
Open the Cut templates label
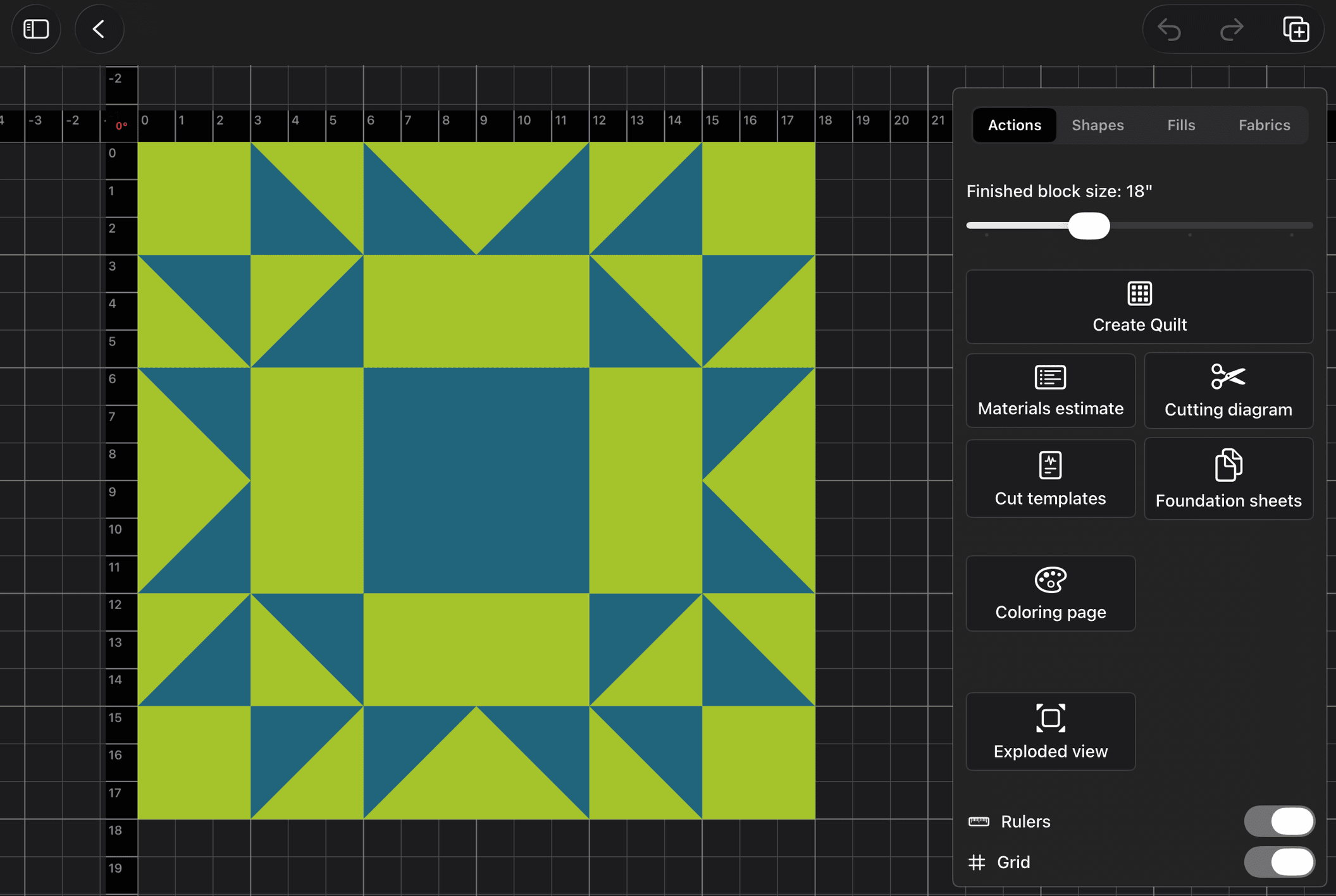click(1050, 499)
